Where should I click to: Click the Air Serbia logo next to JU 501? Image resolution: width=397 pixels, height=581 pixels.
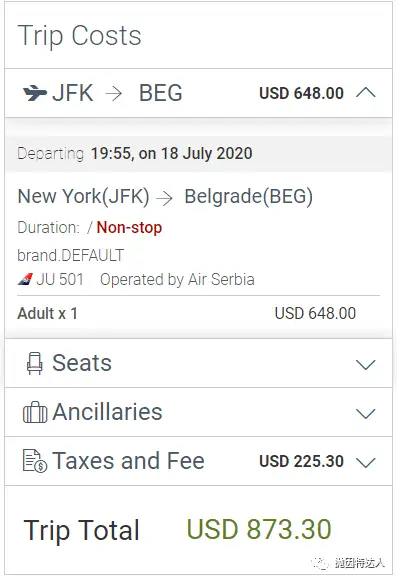[25, 279]
